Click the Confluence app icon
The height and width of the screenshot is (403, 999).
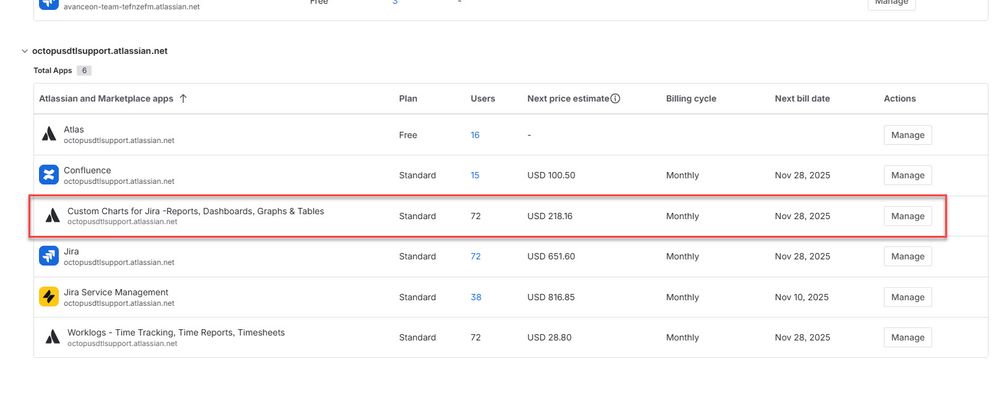click(x=49, y=174)
